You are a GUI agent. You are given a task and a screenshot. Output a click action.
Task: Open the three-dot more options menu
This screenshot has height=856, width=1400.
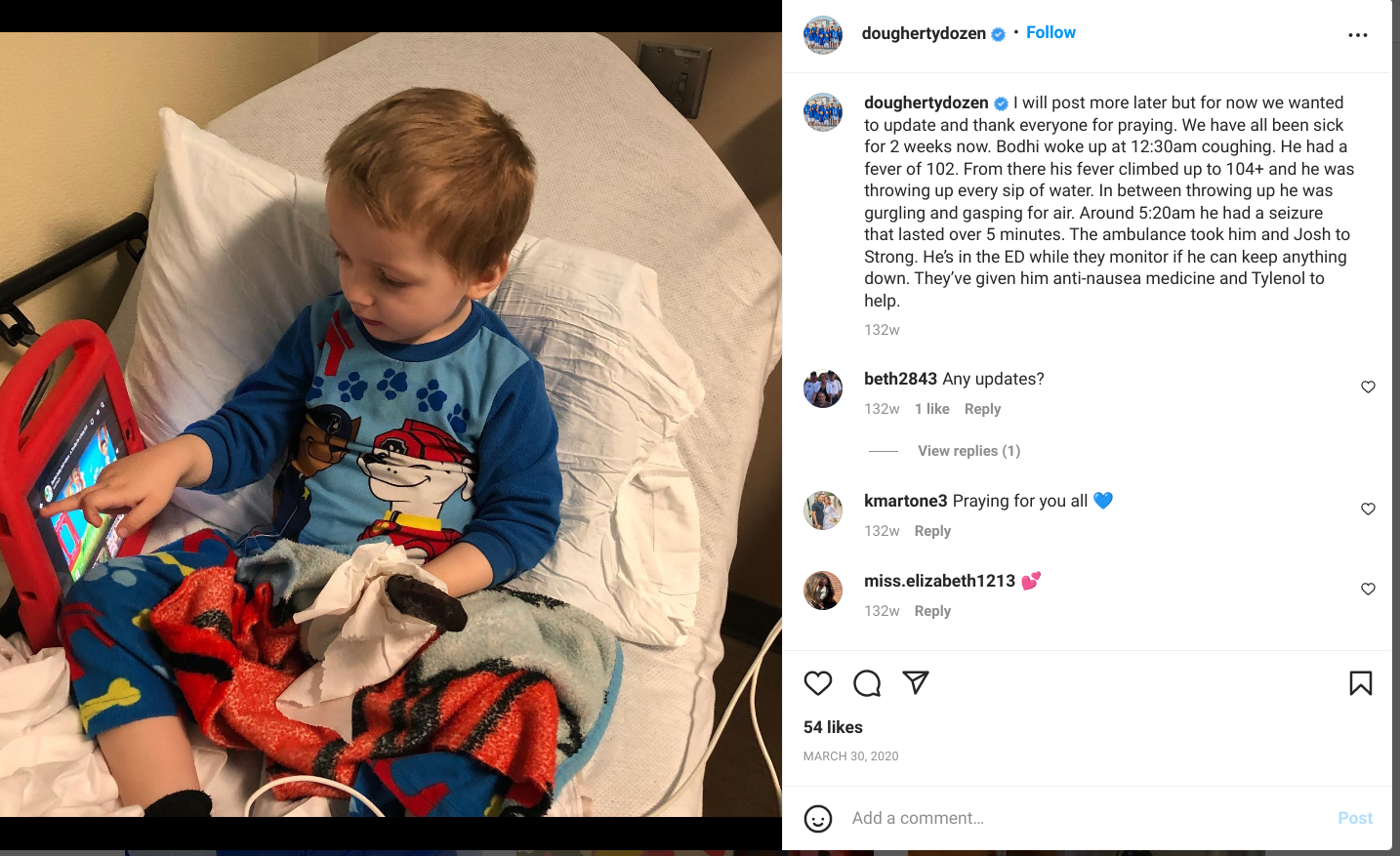pyautogui.click(x=1358, y=35)
